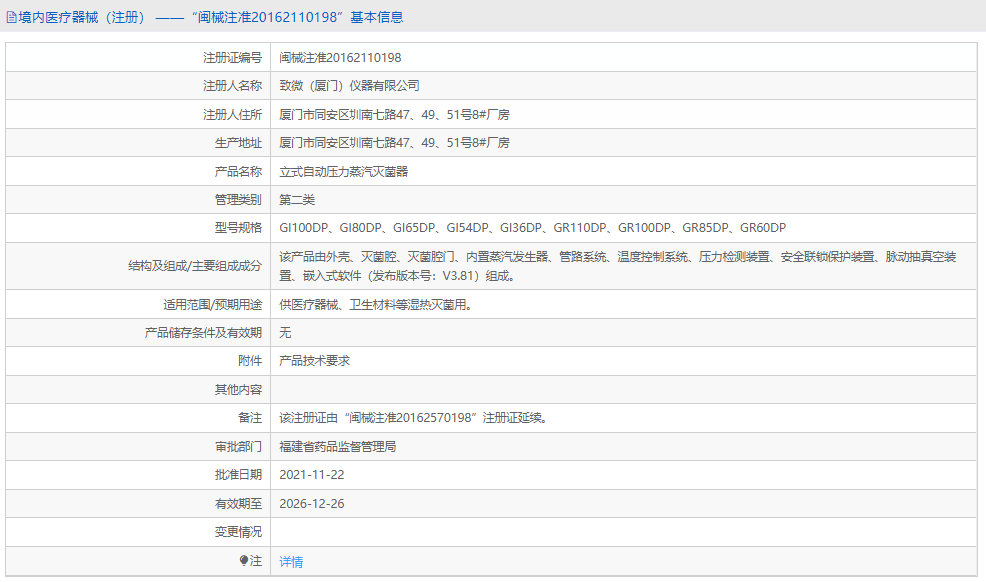986x582 pixels.
Task: Click the lightbulb icon beside 注
Action: point(244,560)
